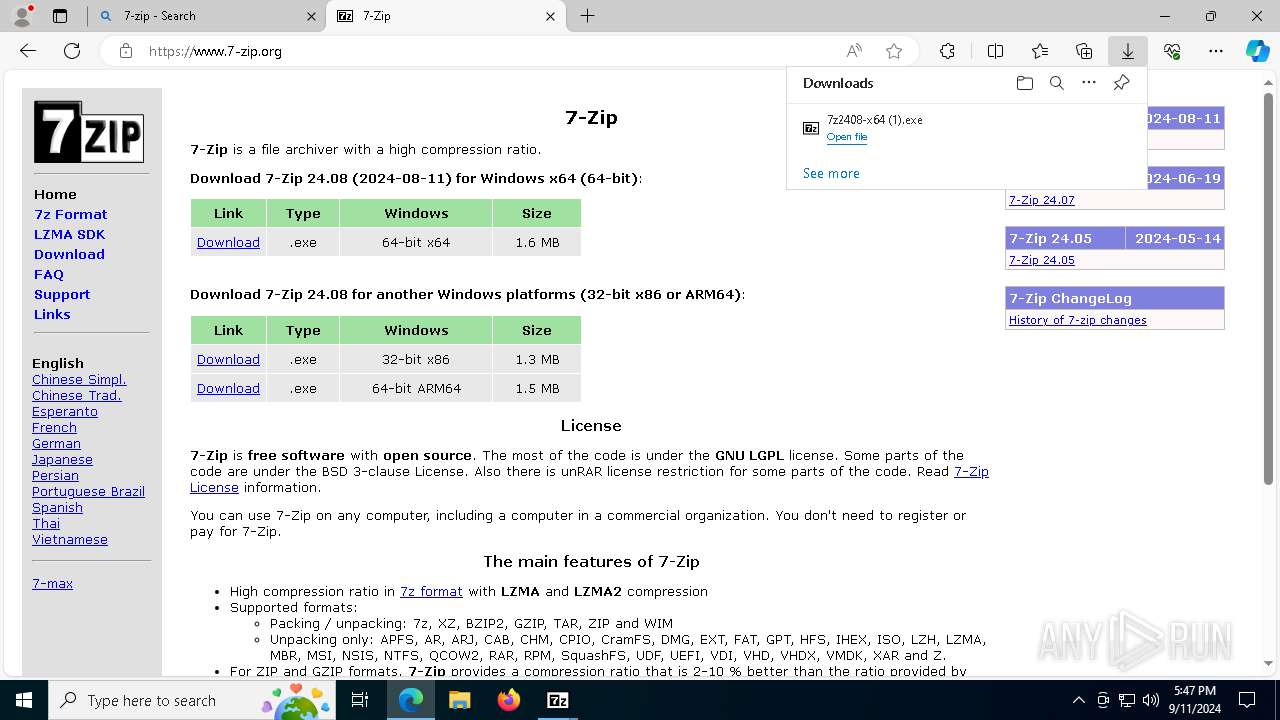Toggle split screen icon
The height and width of the screenshot is (720, 1280).
[x=995, y=51]
